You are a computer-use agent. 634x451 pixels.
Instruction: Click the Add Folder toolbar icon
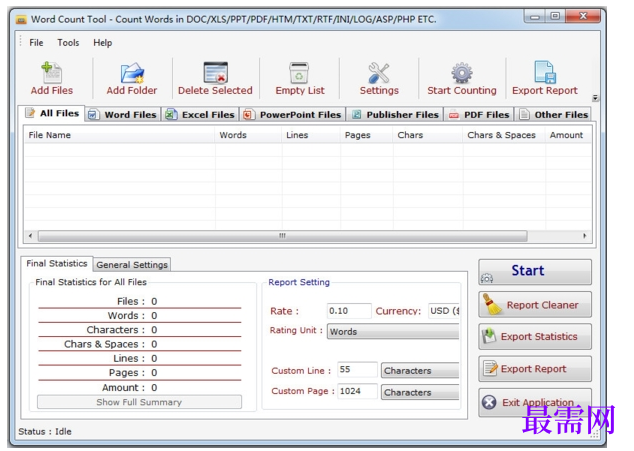click(132, 73)
